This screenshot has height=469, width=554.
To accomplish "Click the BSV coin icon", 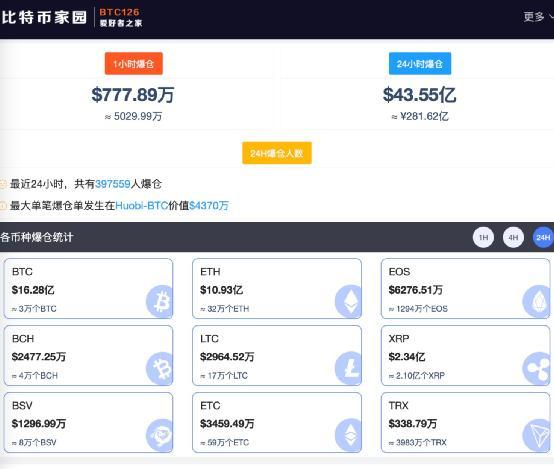I will [x=160, y=435].
